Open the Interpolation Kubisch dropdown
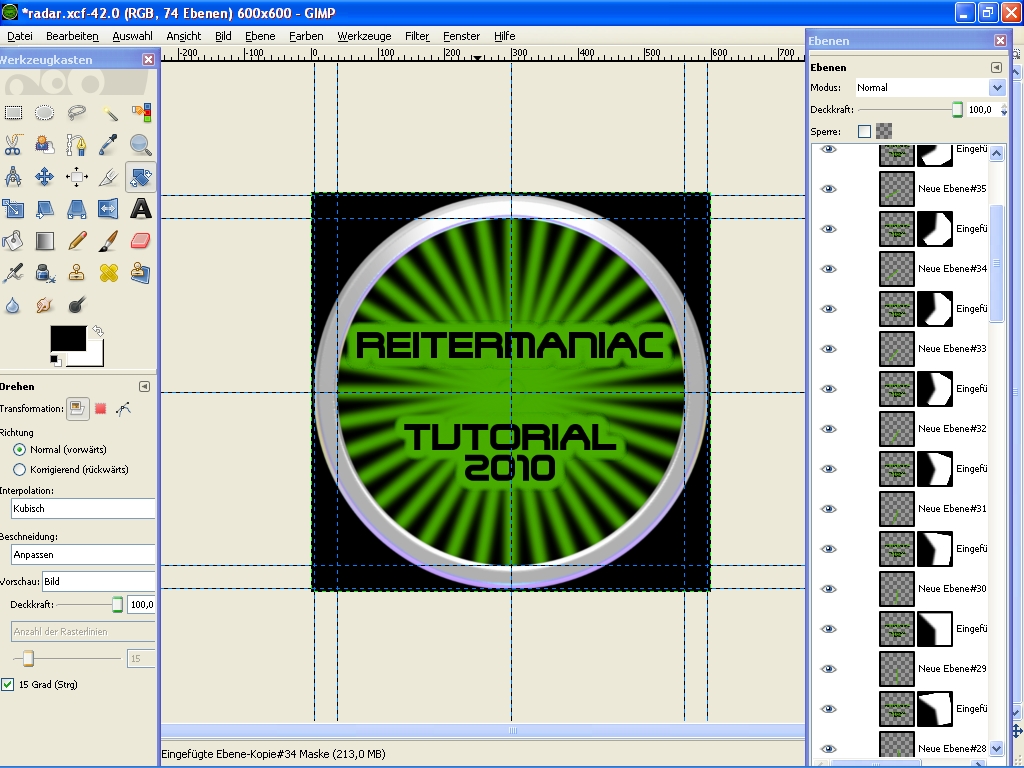This screenshot has height=768, width=1024. (84, 508)
